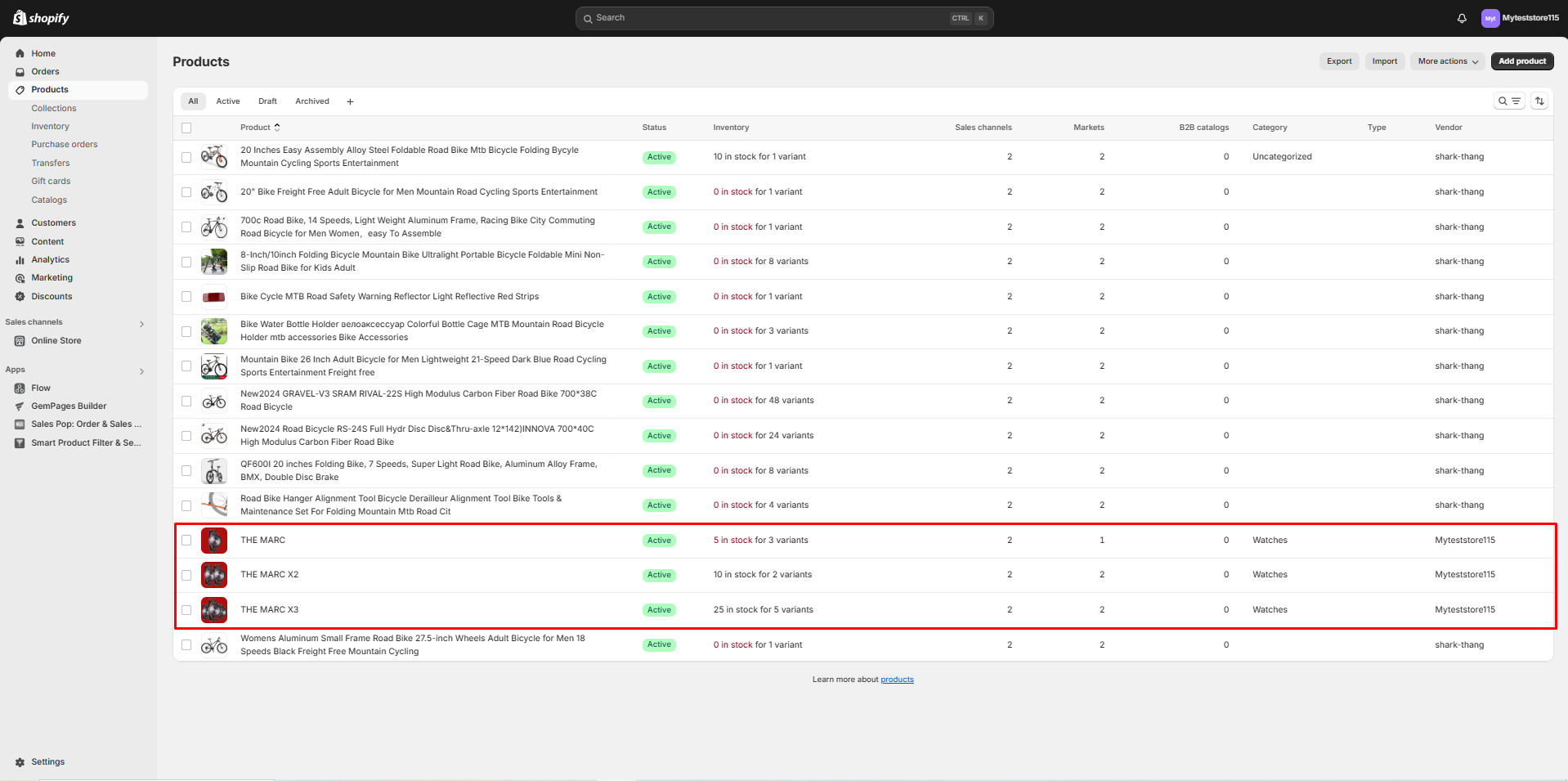This screenshot has height=781, width=1568.
Task: Click inside the top Search field
Action: point(768,18)
